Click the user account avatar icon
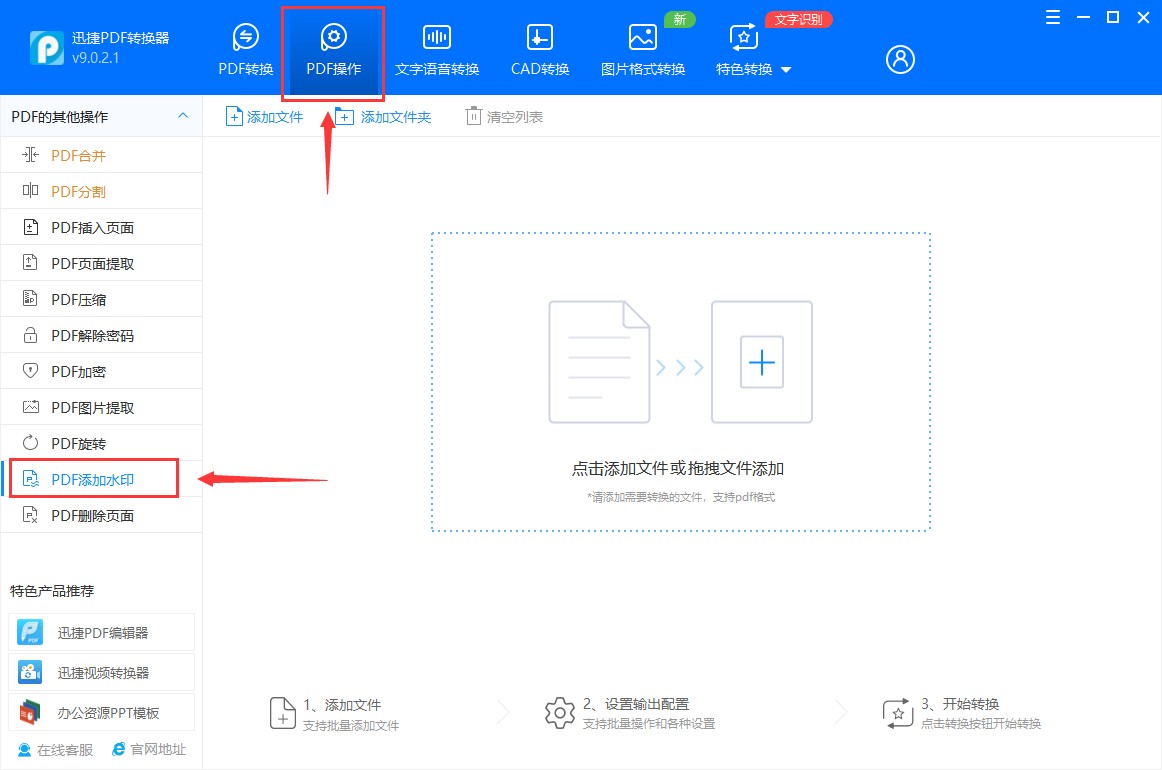 tap(899, 59)
